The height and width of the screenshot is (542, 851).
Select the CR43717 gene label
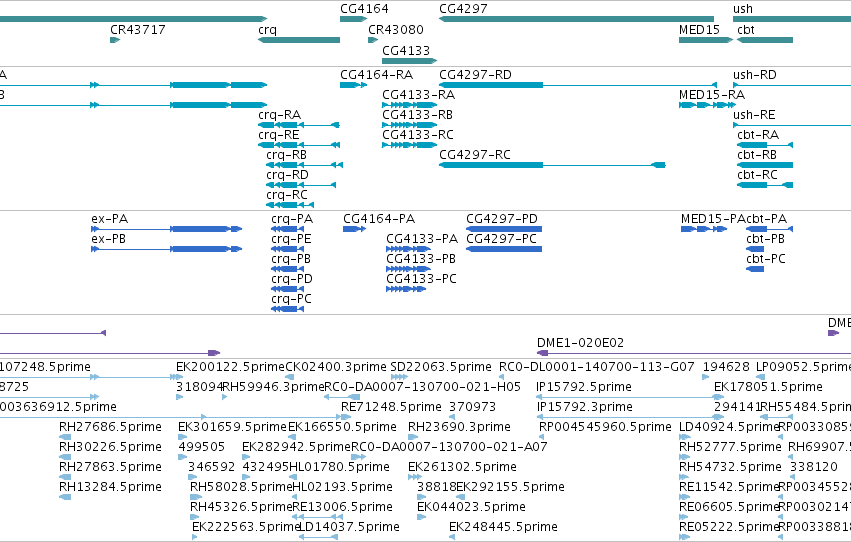click(x=138, y=29)
